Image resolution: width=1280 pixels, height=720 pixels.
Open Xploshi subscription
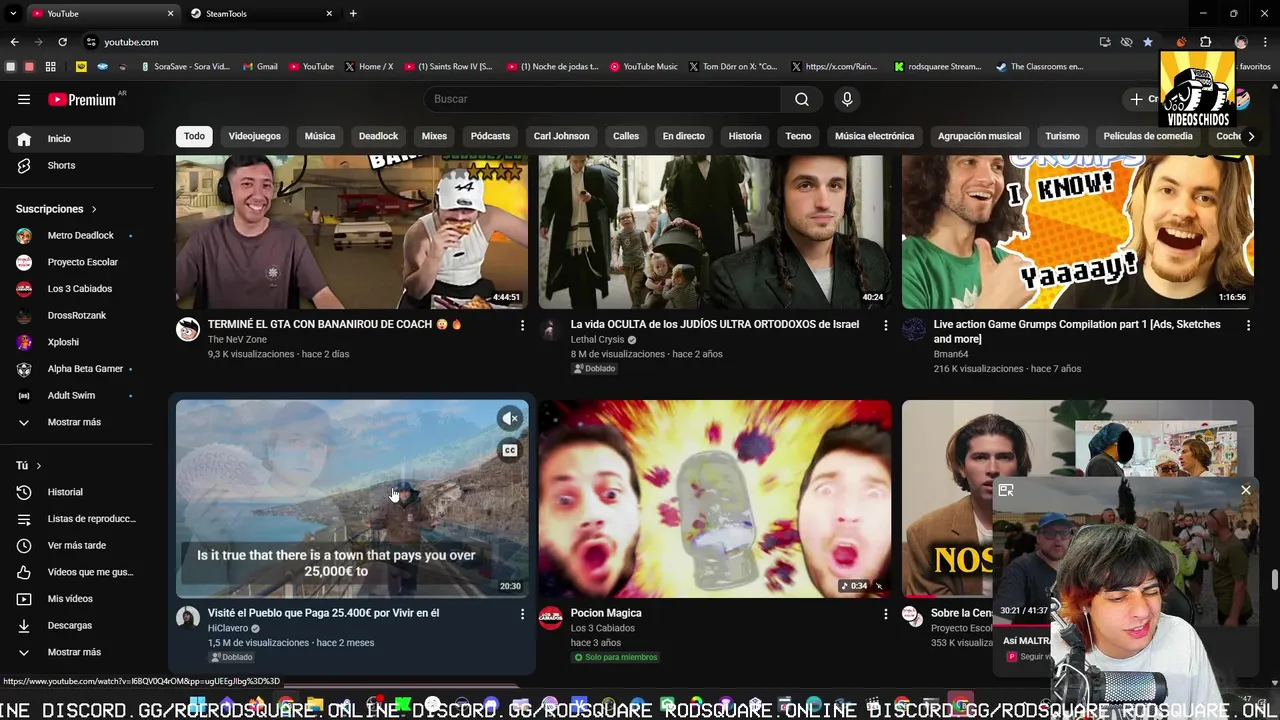[75, 342]
